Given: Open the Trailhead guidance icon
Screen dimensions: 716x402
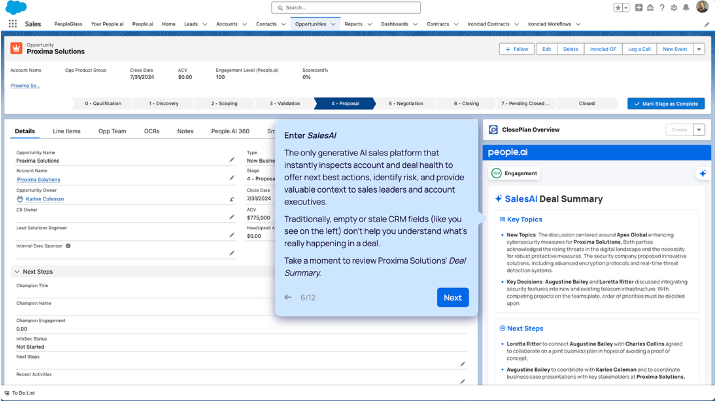Looking at the screenshot, I should 650,8.
